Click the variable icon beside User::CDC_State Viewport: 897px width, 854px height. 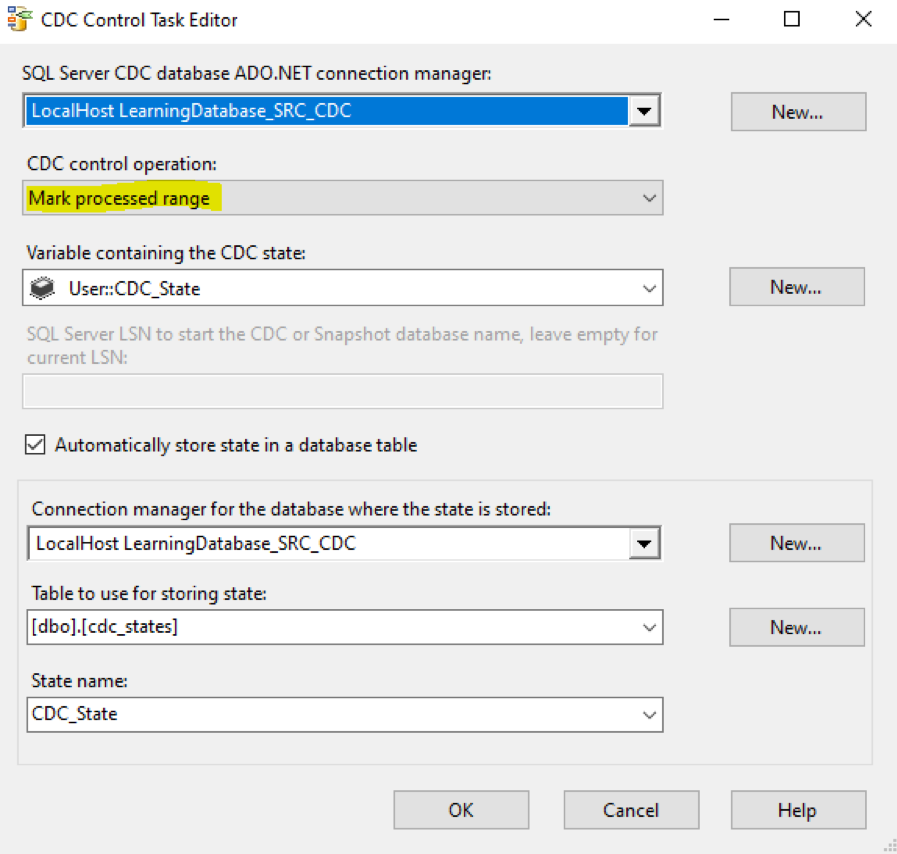pos(41,287)
